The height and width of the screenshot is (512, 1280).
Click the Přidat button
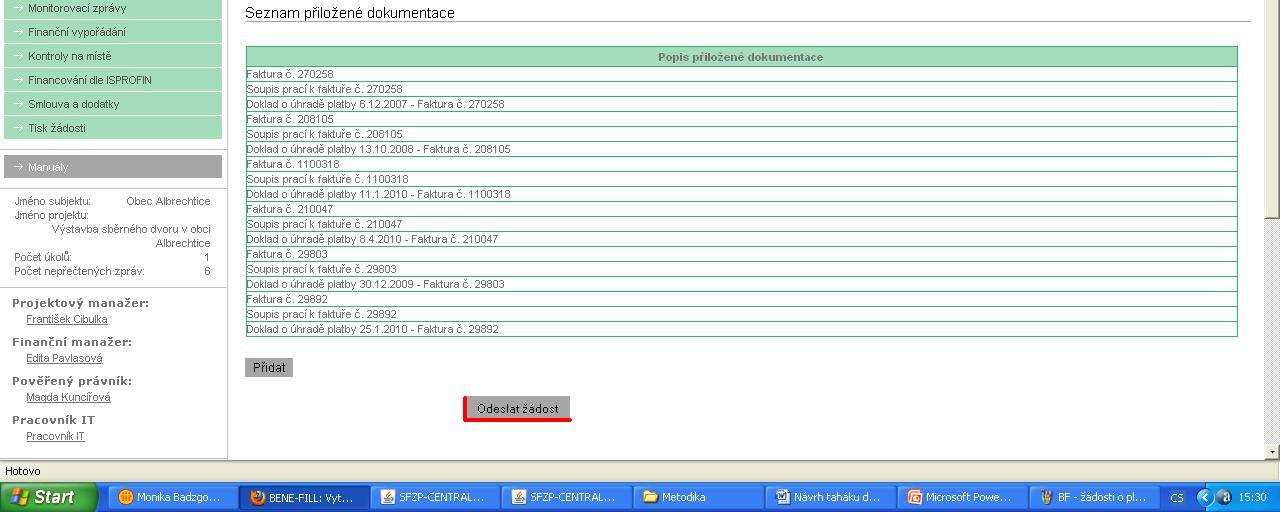point(269,368)
